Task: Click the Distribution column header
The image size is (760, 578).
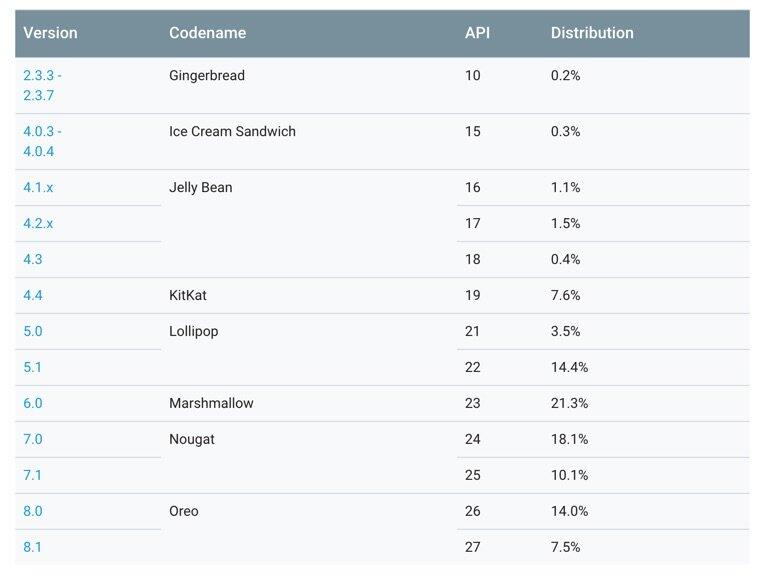Action: (x=592, y=33)
